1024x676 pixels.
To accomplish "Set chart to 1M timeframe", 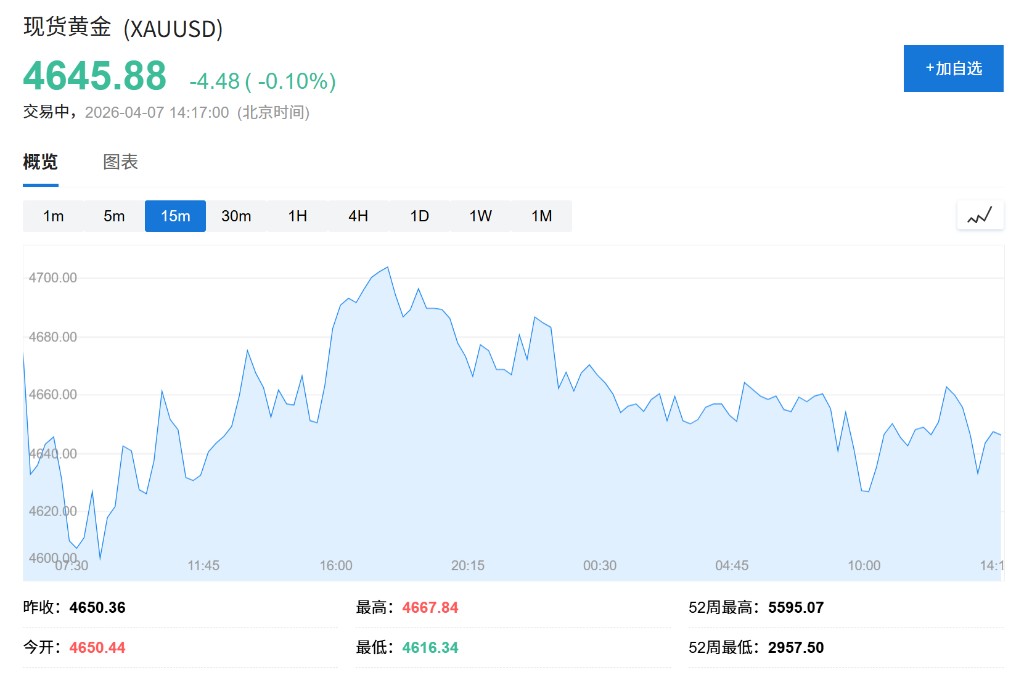I will pos(541,216).
